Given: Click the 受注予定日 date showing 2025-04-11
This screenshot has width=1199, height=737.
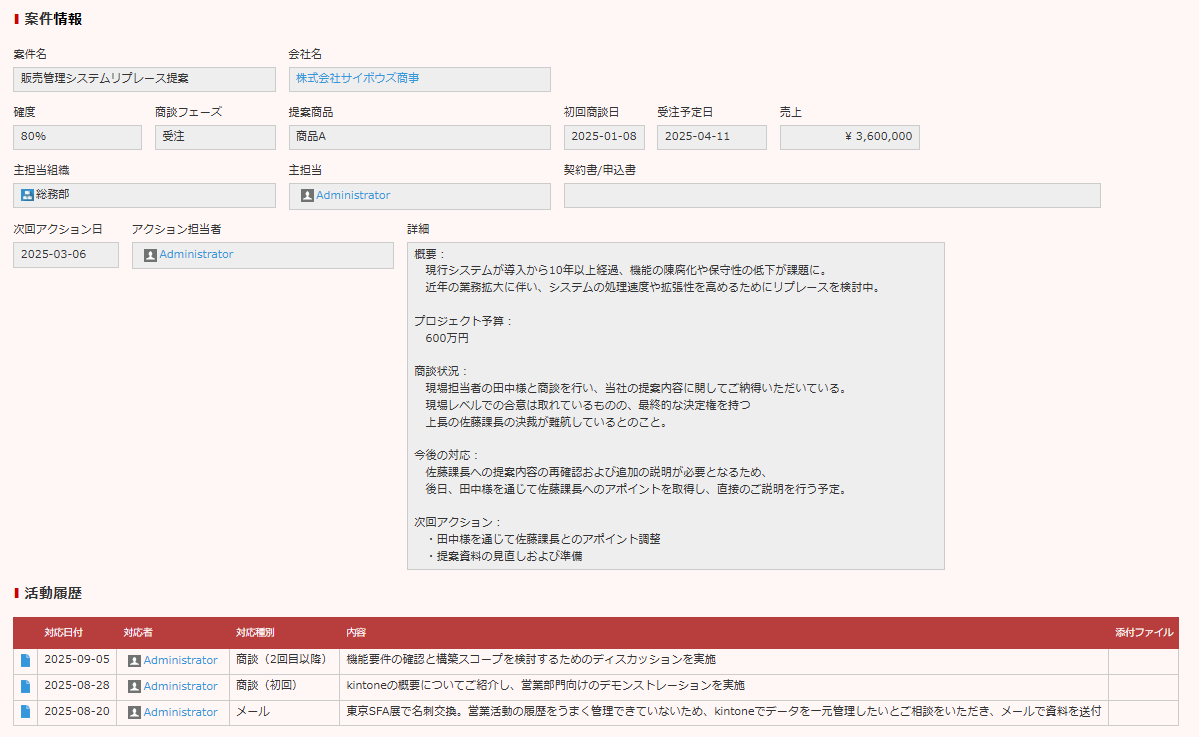Looking at the screenshot, I should (x=711, y=137).
